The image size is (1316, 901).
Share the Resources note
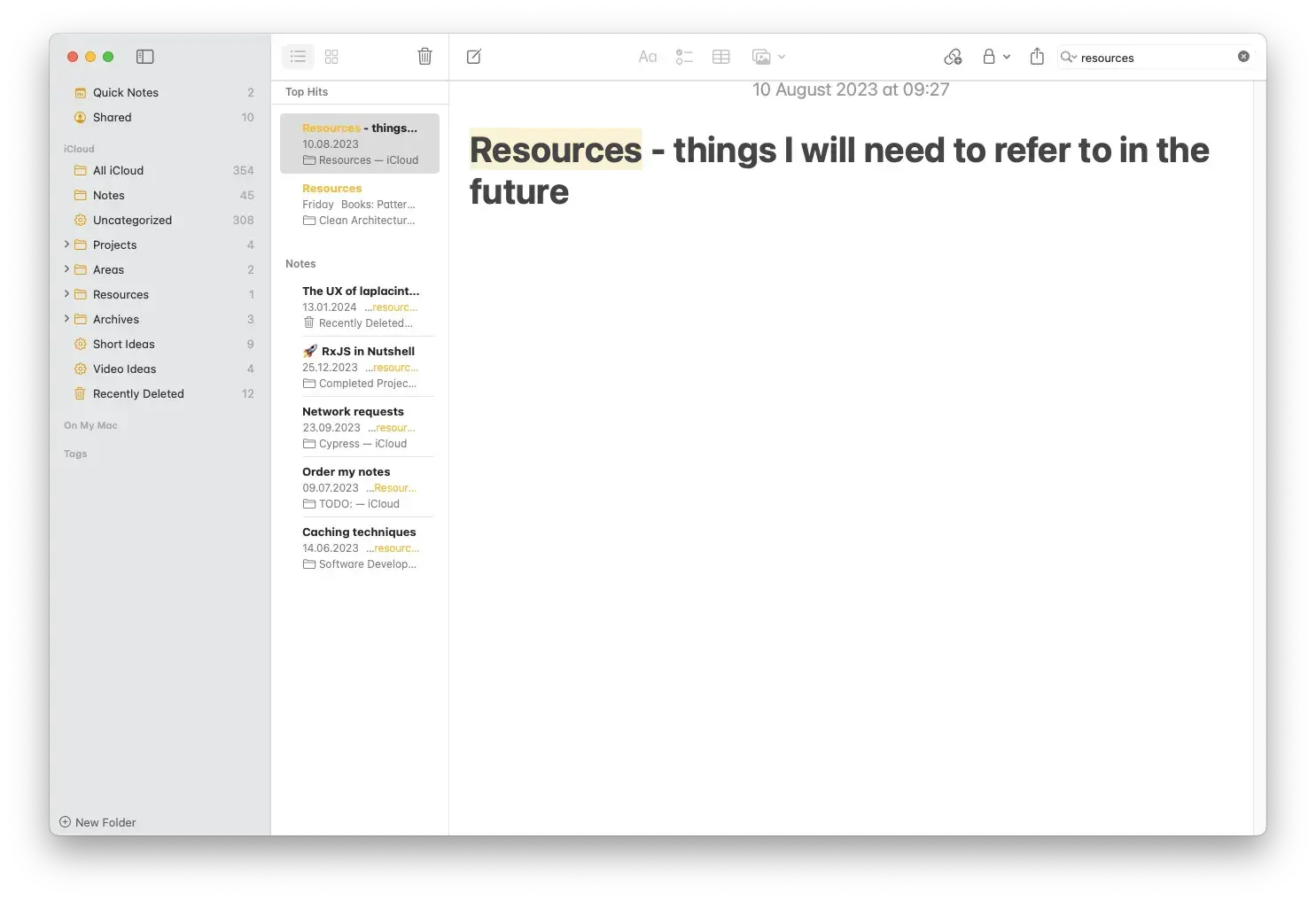[1037, 56]
